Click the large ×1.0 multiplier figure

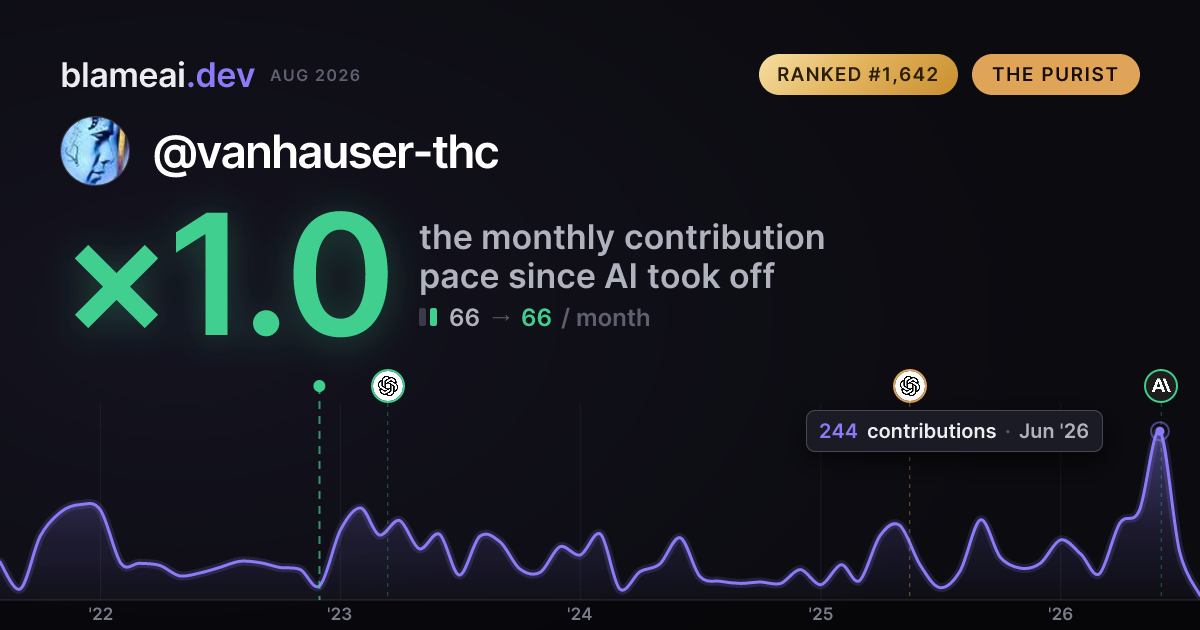click(x=232, y=278)
